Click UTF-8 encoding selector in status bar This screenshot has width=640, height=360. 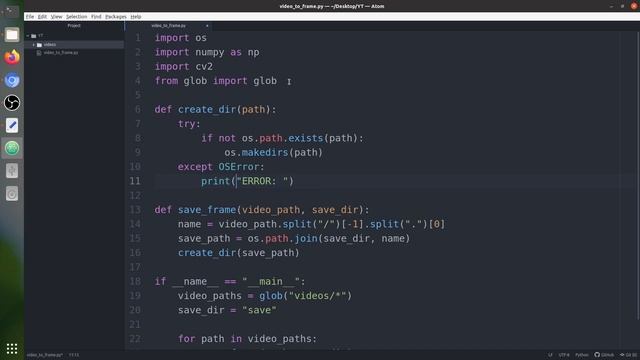click(x=564, y=355)
